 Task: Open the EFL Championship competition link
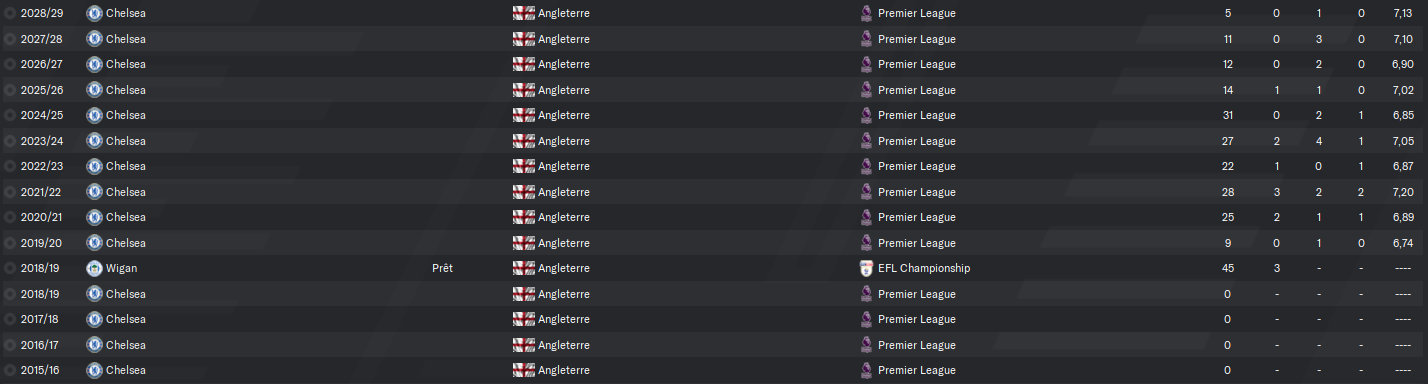coord(924,268)
